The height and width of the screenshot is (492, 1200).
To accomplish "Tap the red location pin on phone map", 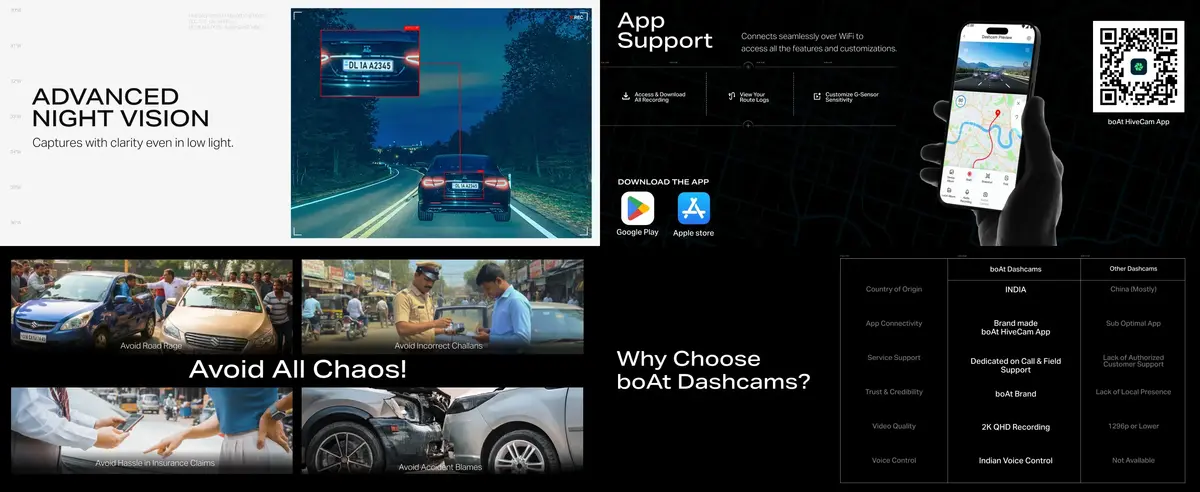I will point(996,115).
